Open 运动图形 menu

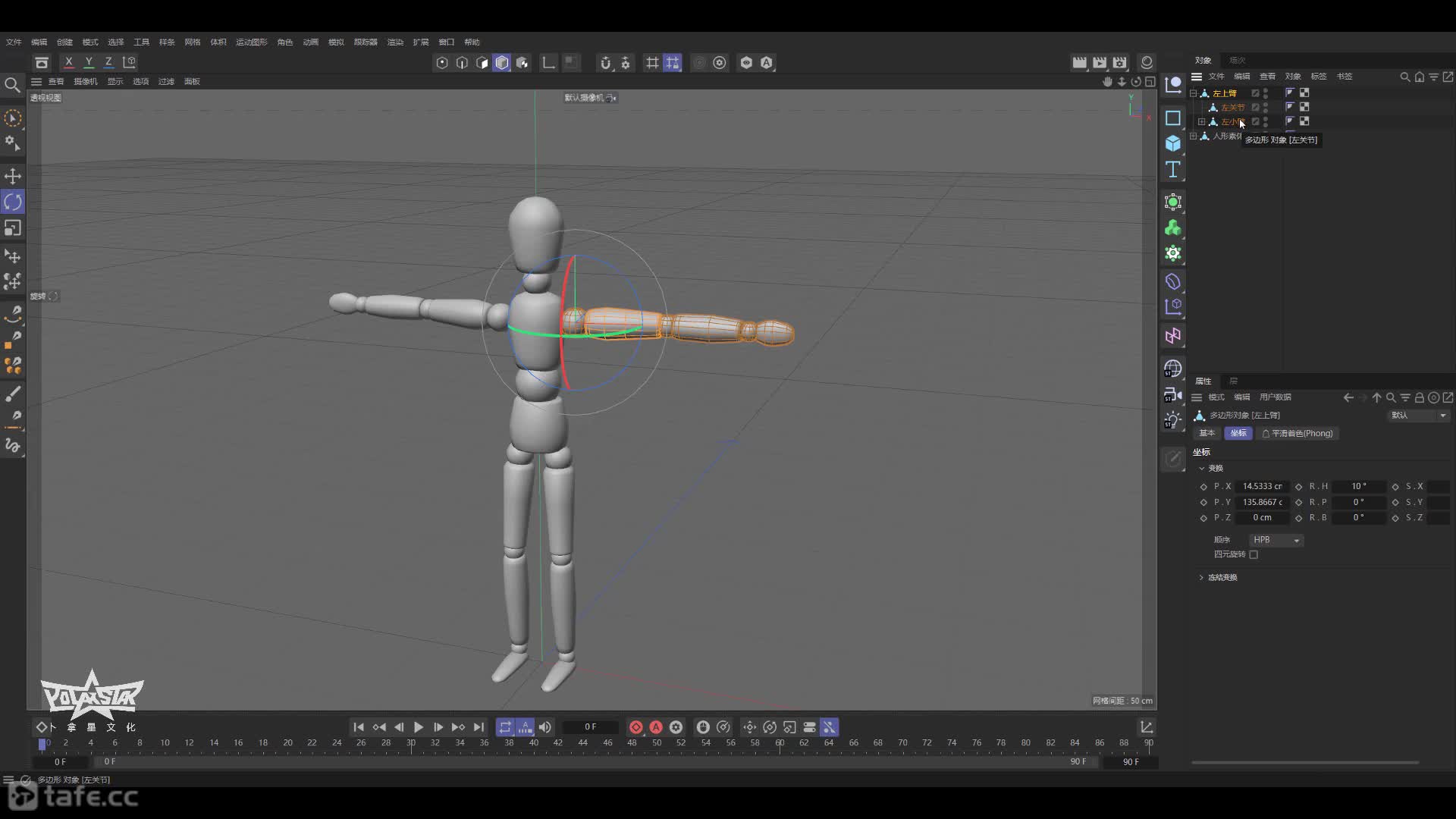(251, 42)
